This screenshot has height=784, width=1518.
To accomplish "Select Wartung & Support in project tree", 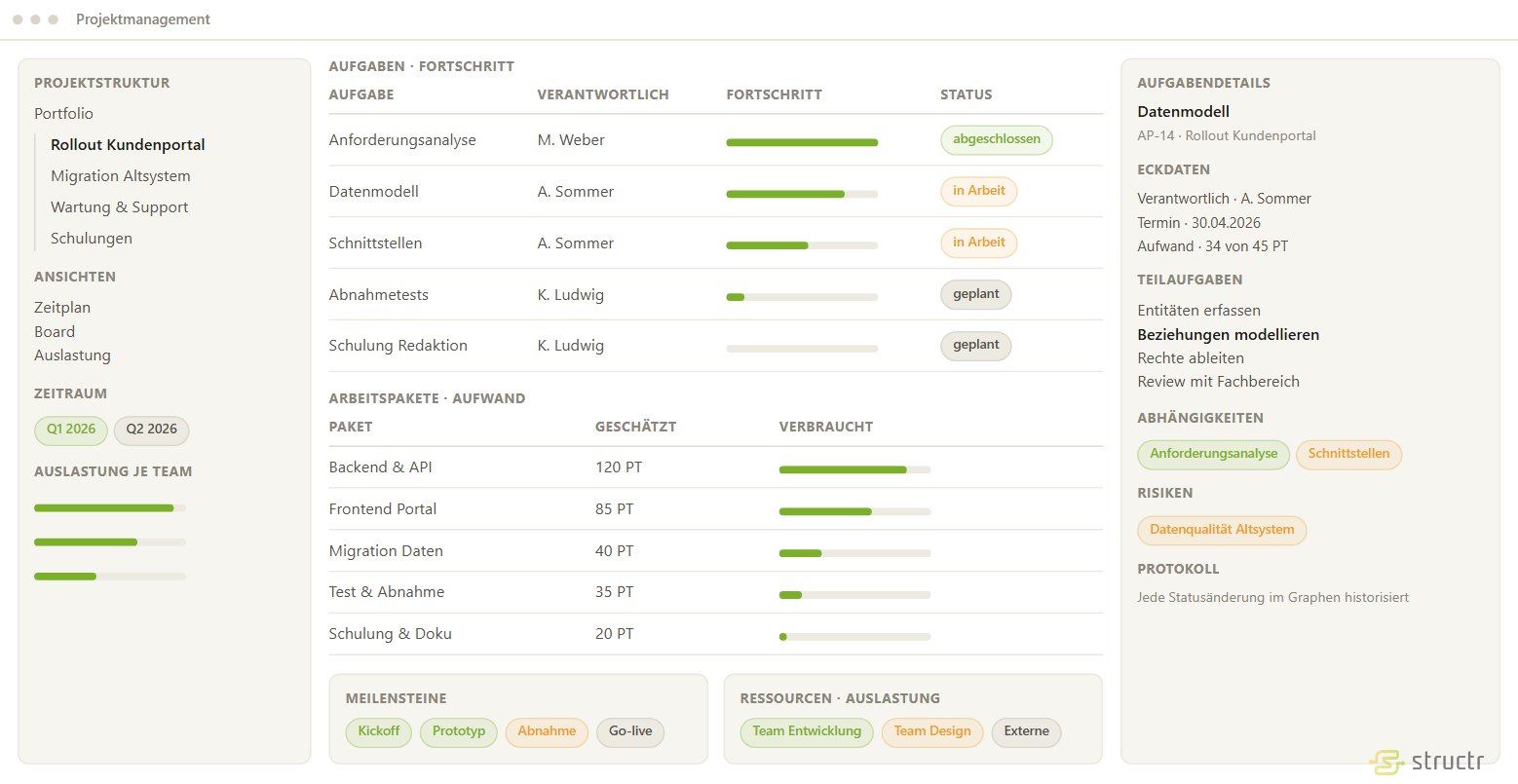I will [120, 207].
